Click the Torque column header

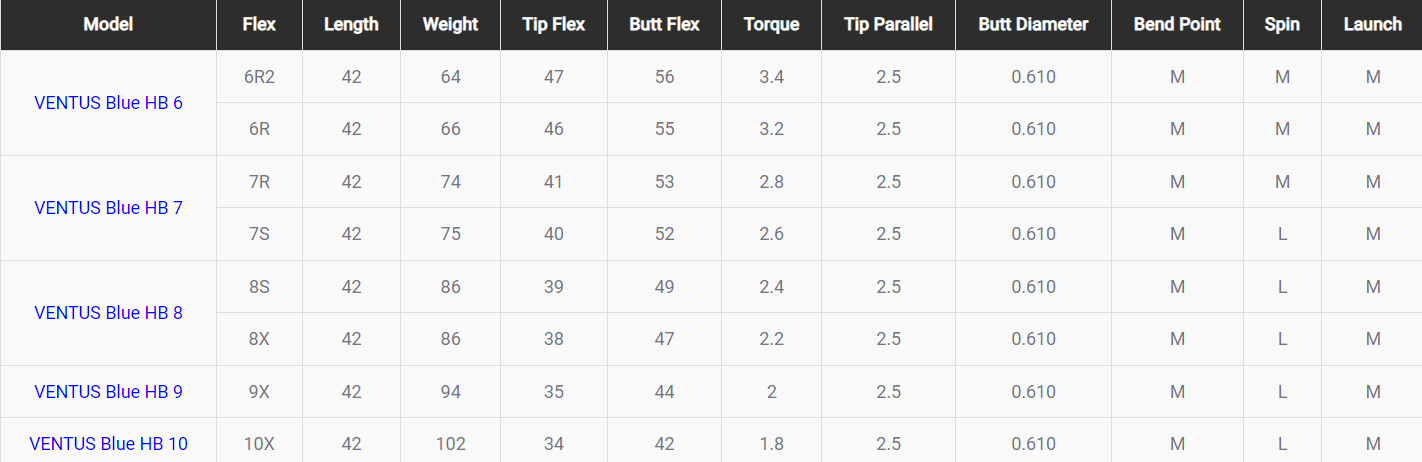click(771, 25)
